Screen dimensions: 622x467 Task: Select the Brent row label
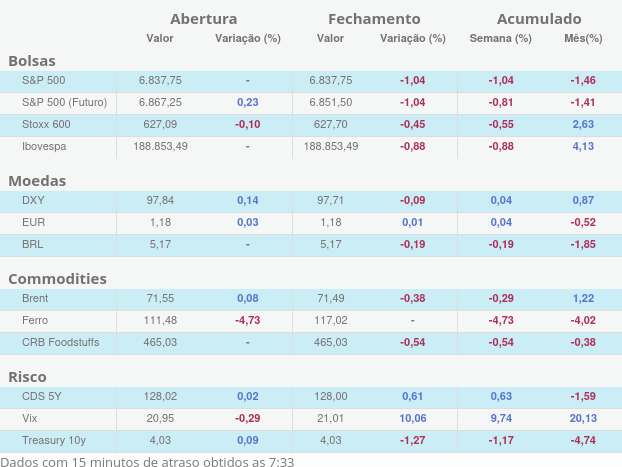pos(35,298)
